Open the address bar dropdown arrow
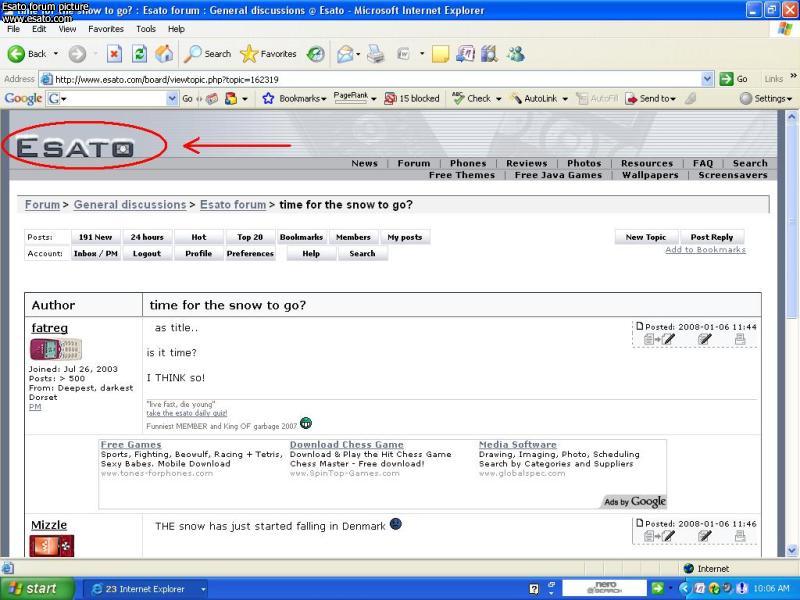This screenshot has height=600, width=800. tap(707, 79)
